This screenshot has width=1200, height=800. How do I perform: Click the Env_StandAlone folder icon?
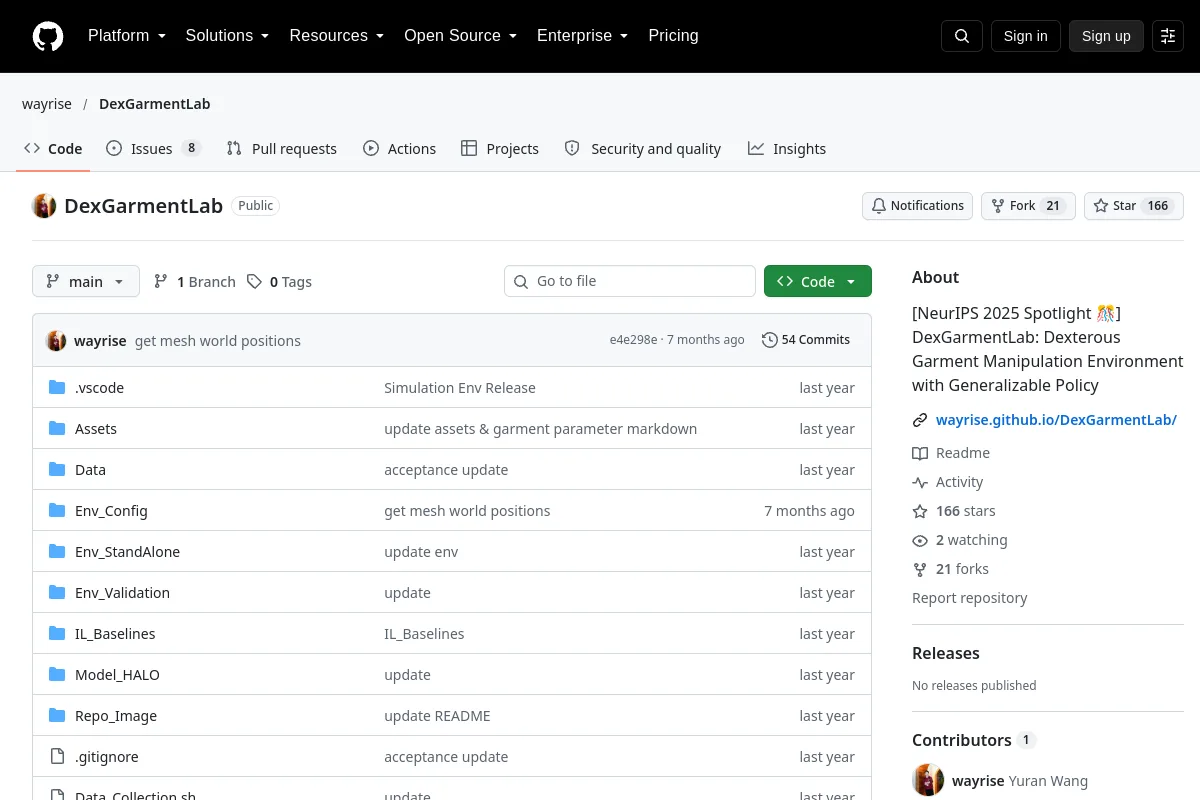[57, 552]
